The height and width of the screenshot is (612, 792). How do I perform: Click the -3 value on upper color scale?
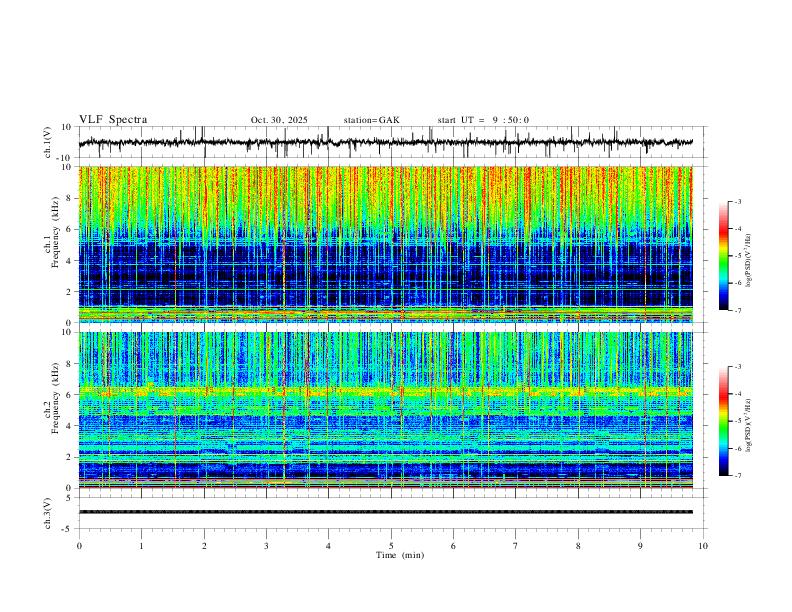click(x=737, y=201)
